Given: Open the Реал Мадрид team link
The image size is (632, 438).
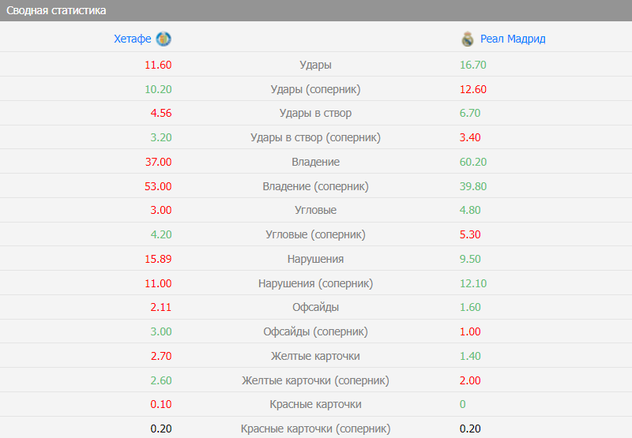Looking at the screenshot, I should point(512,39).
